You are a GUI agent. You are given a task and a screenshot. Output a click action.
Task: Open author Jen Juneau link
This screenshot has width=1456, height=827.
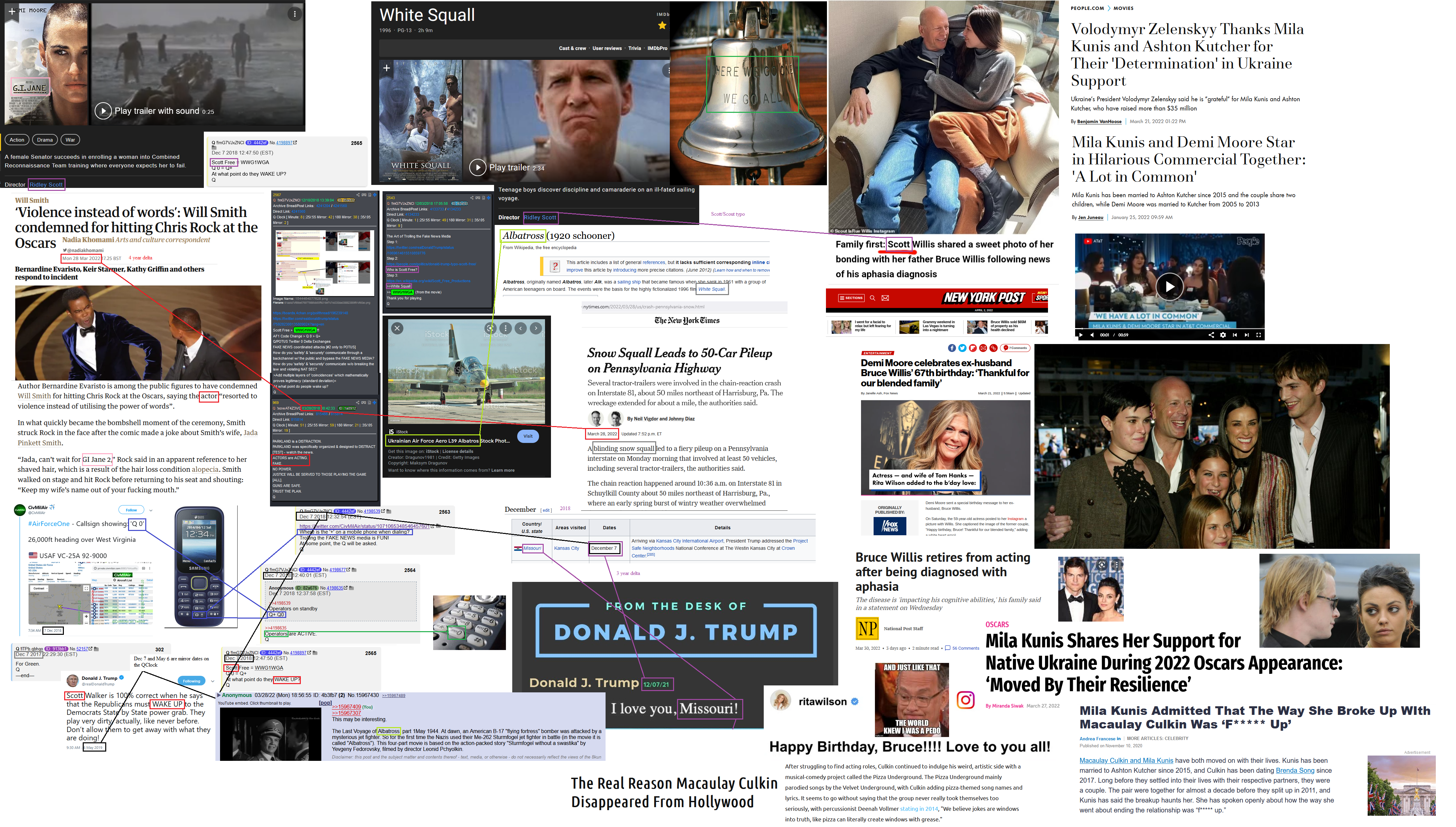(1091, 218)
